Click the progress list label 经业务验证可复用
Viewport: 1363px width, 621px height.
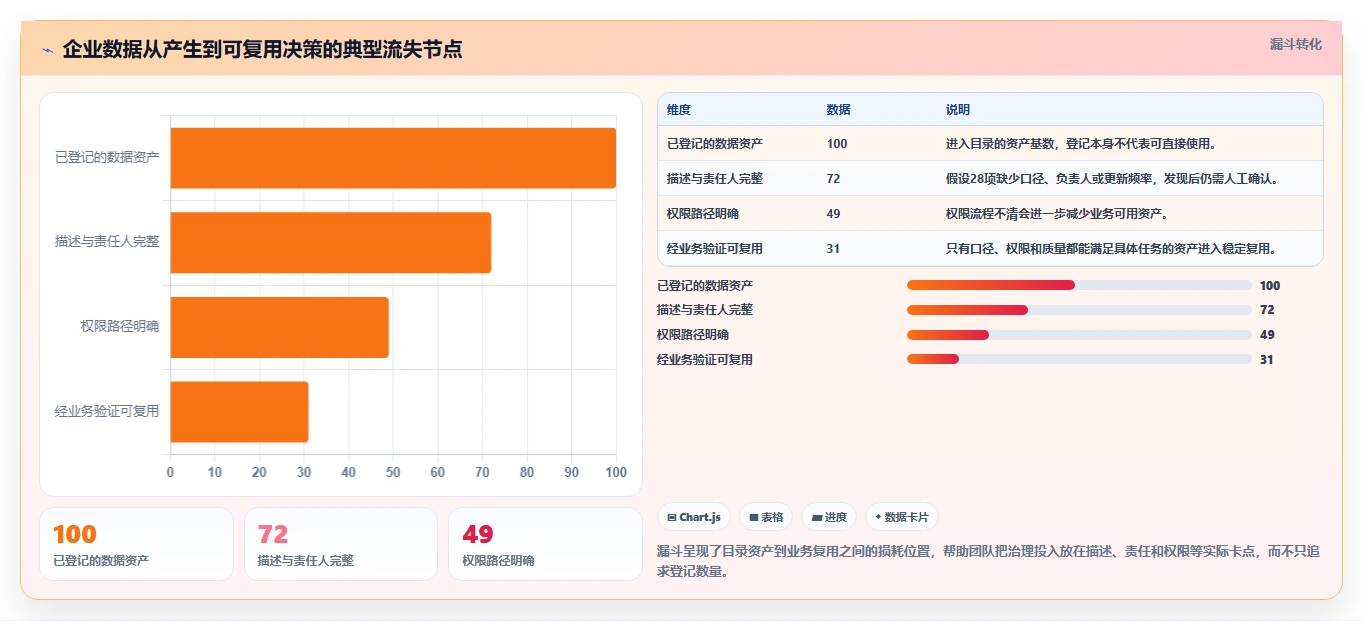[x=705, y=360]
